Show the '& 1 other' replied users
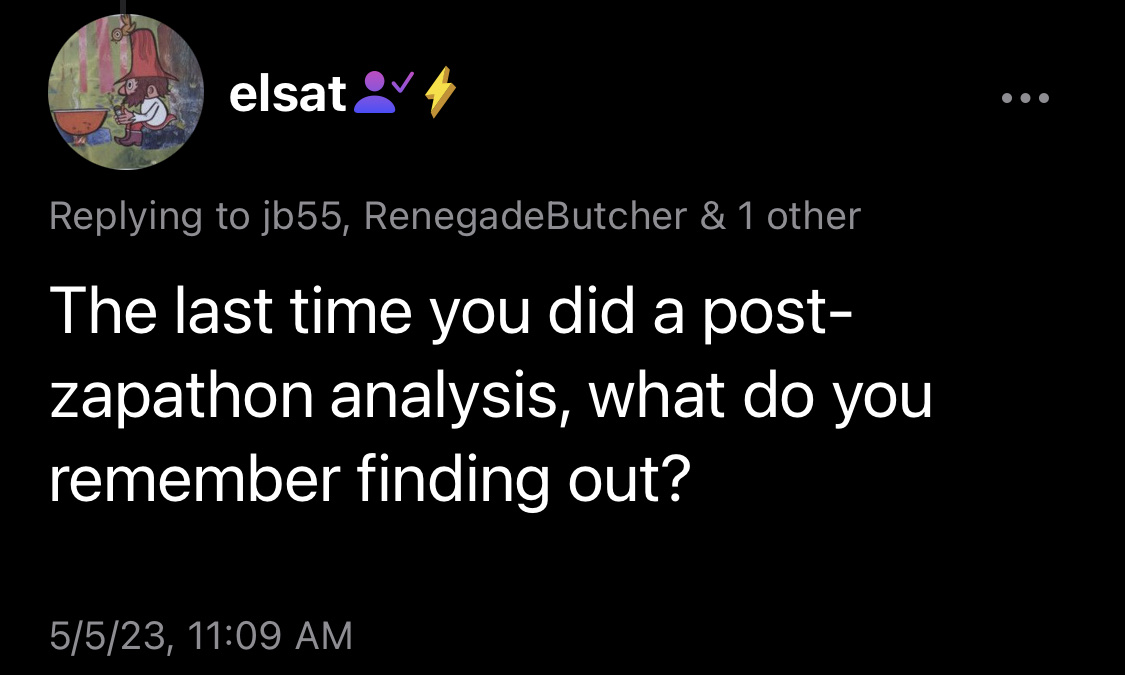Screen dimensions: 1125x675 click(780, 216)
